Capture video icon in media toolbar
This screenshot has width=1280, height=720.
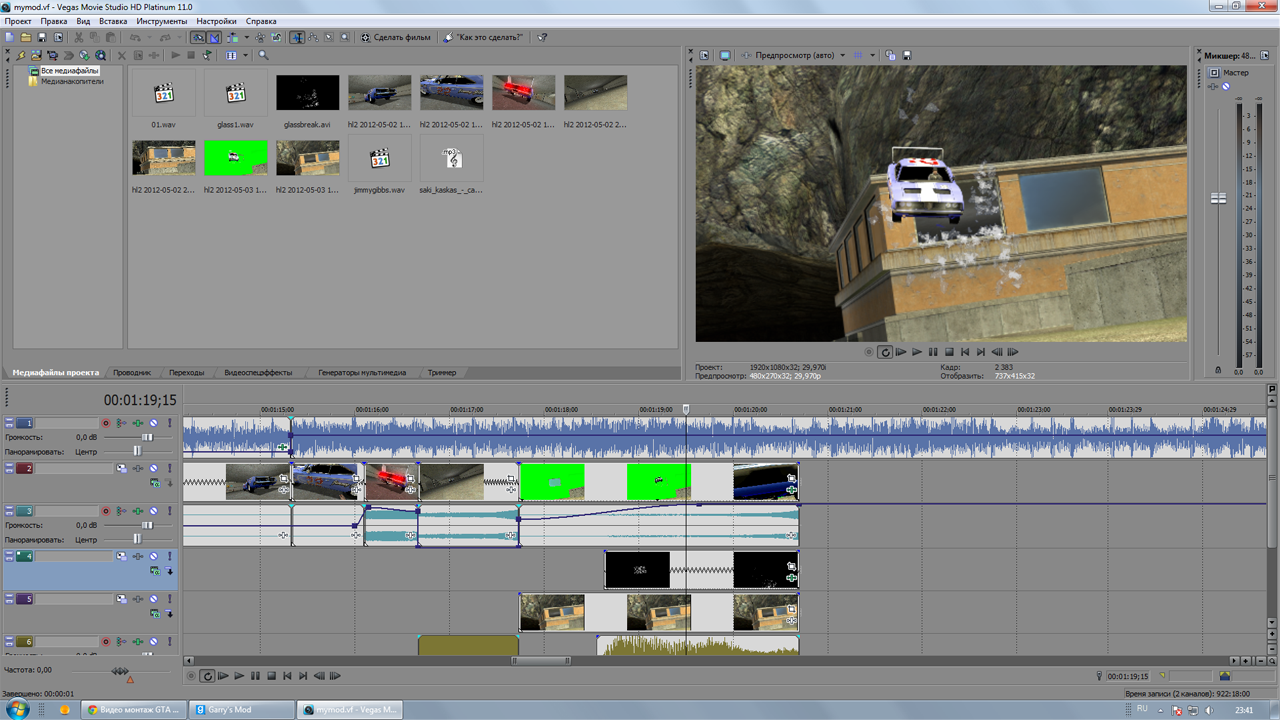[x=54, y=55]
